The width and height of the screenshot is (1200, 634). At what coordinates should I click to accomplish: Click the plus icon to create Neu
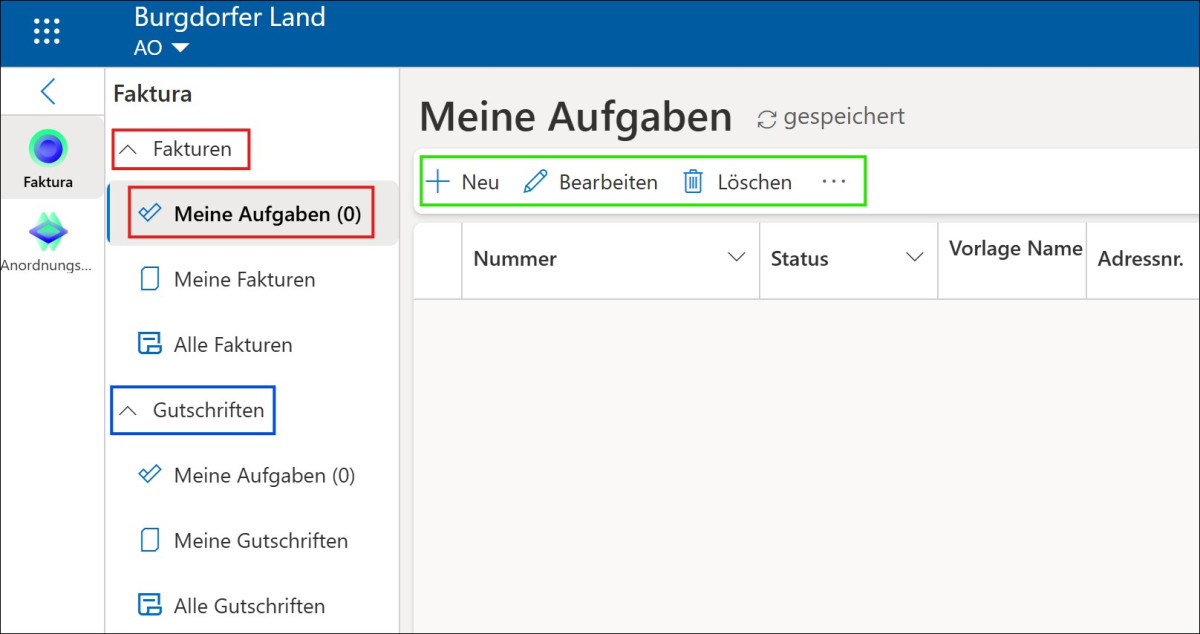point(438,182)
